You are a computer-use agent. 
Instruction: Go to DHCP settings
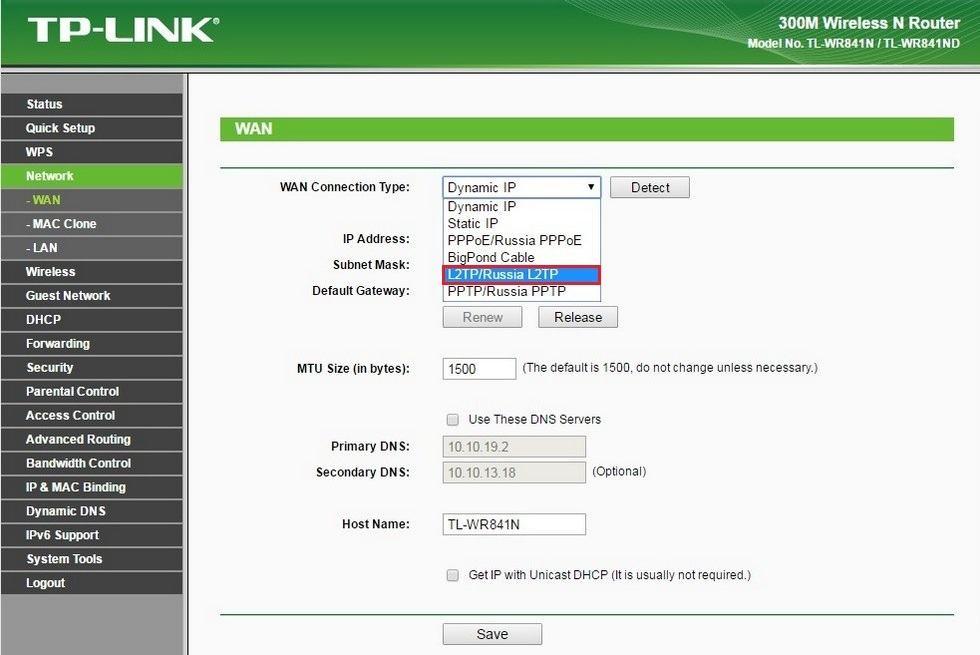[91, 319]
